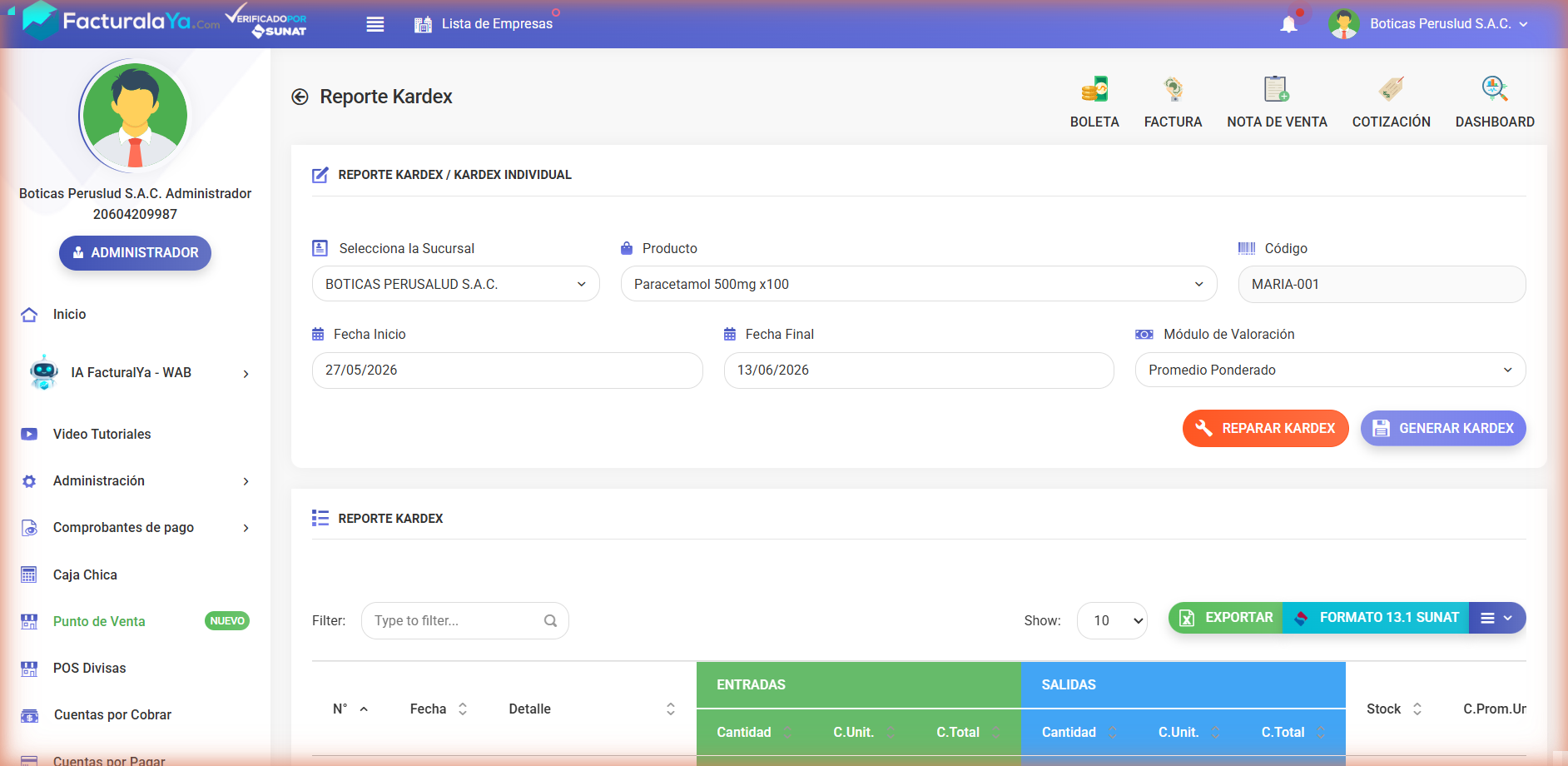Check the notifications bell

tap(1289, 24)
